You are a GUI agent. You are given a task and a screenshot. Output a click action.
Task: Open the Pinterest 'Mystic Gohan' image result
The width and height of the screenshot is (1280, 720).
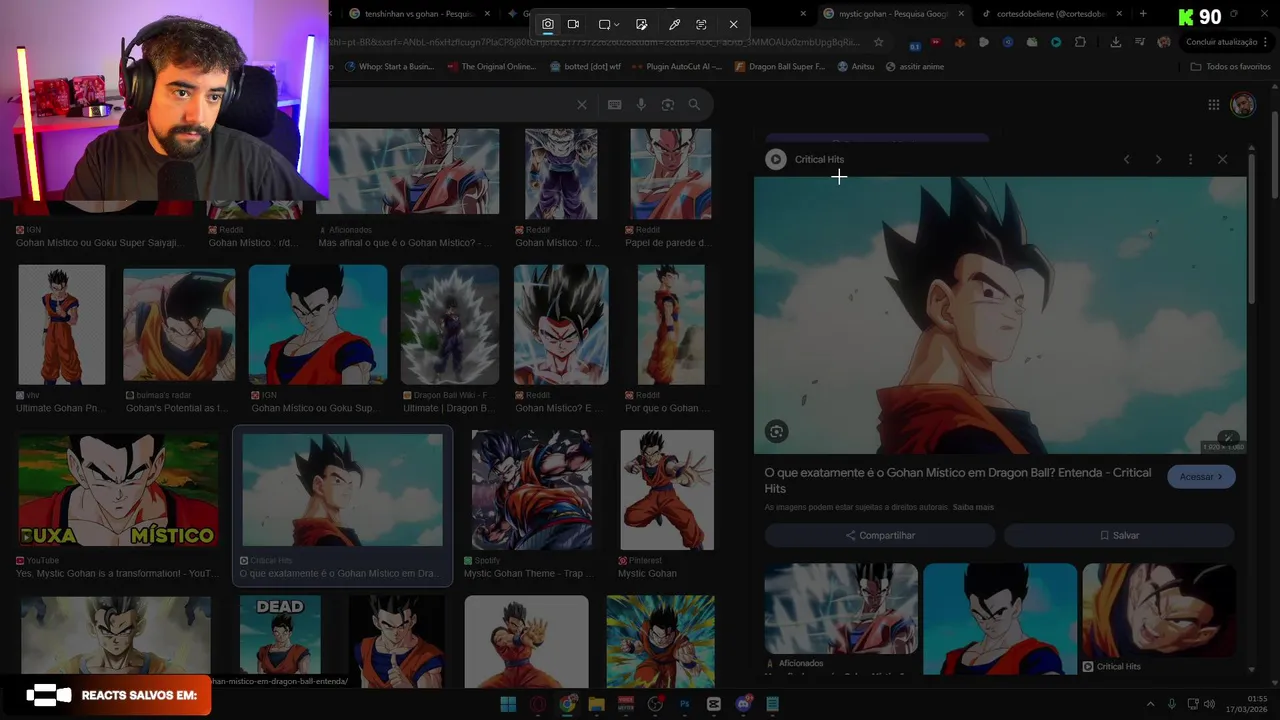pos(667,490)
